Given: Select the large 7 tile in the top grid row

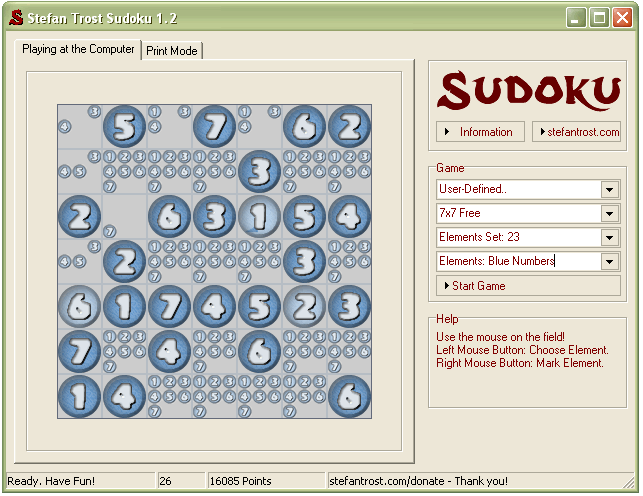Looking at the screenshot, I should (215, 126).
